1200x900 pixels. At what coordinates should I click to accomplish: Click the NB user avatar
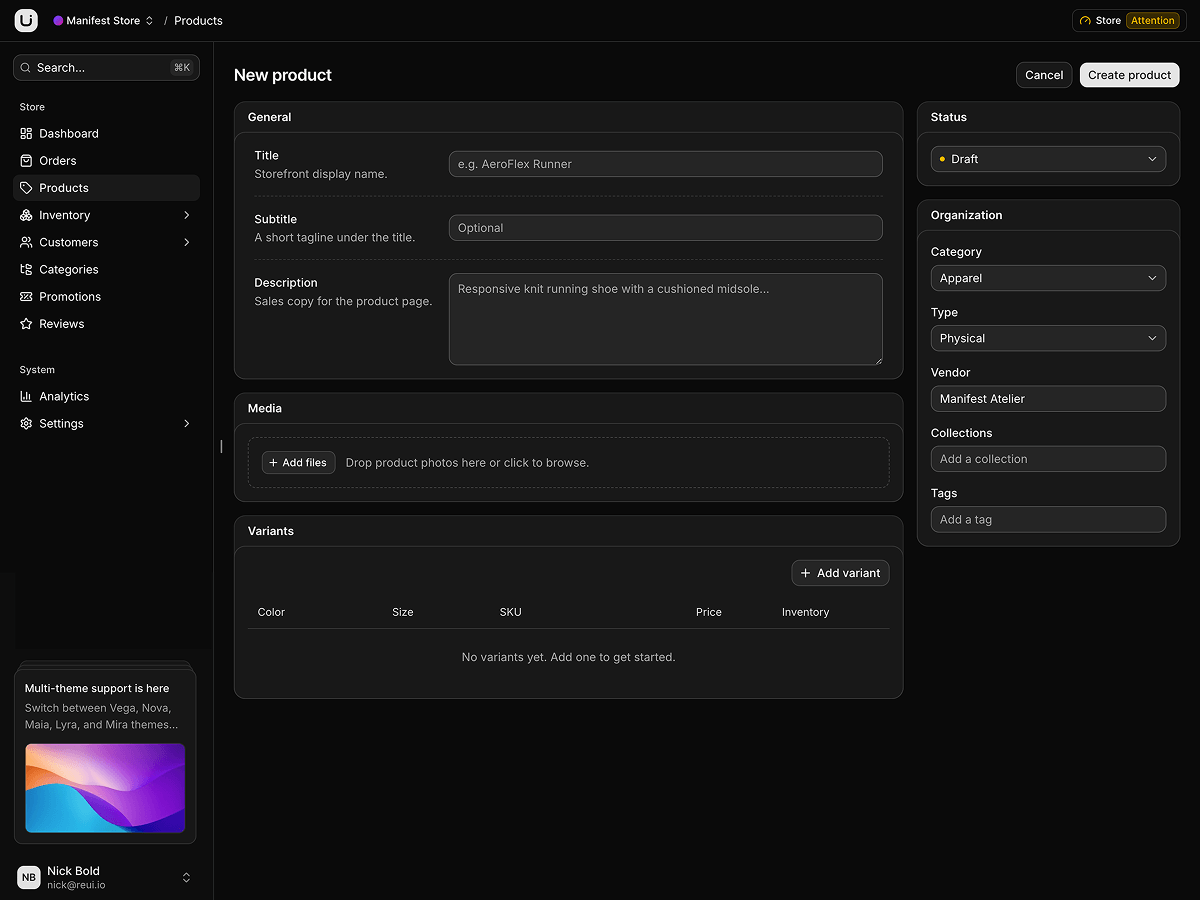tap(29, 878)
